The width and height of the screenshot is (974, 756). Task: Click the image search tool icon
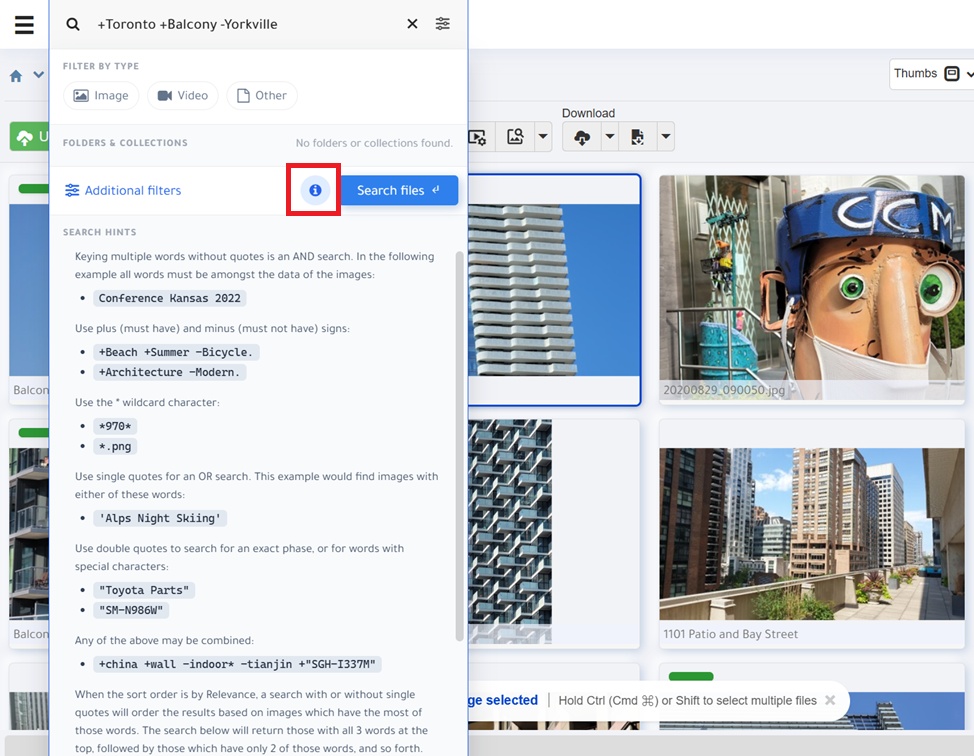point(515,137)
